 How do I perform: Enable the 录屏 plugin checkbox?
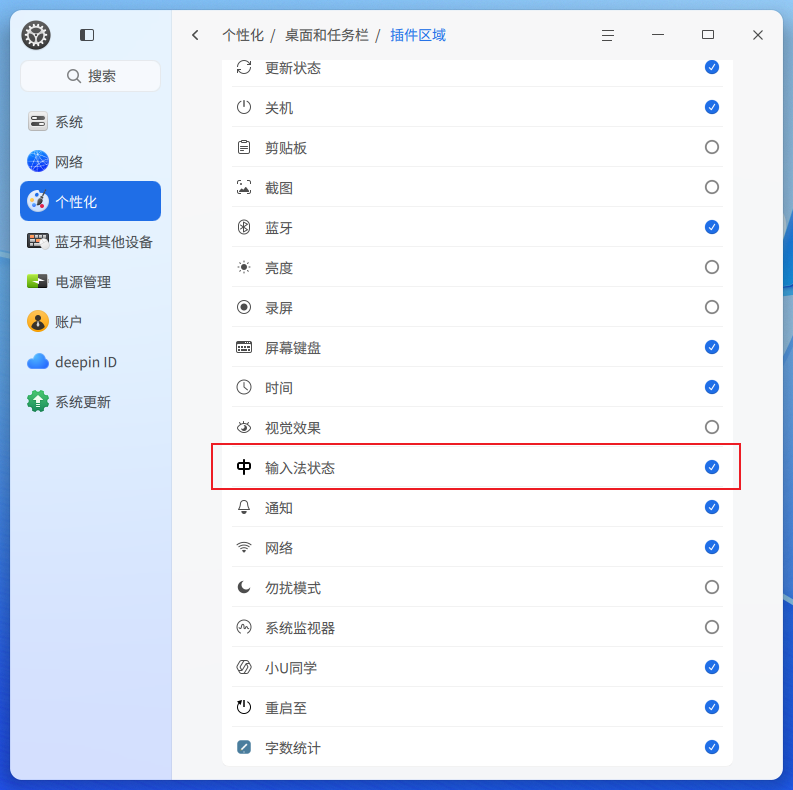click(x=712, y=306)
